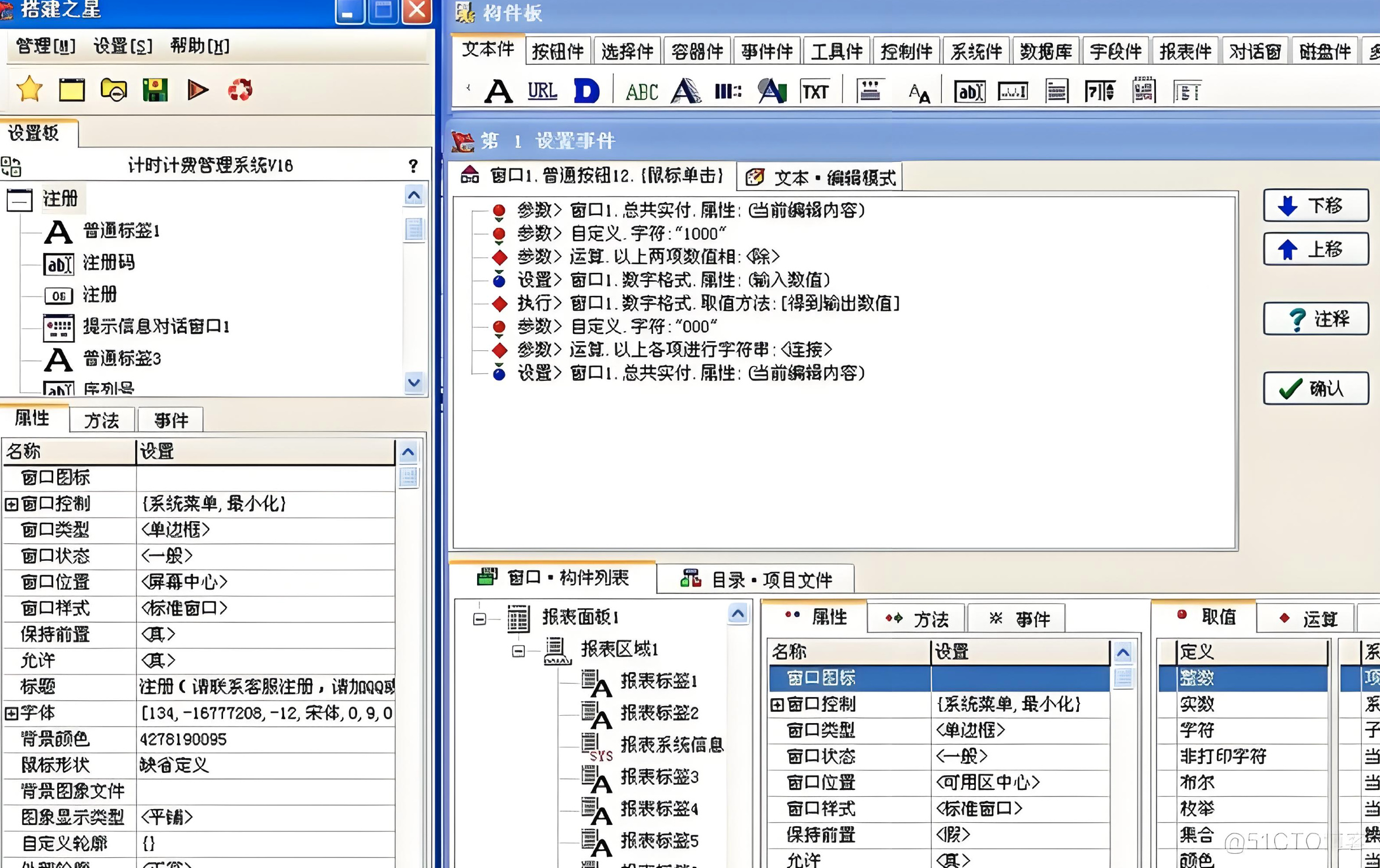The width and height of the screenshot is (1380, 868).
Task: Switch to the 方法 tab in settings panel
Action: 101,420
